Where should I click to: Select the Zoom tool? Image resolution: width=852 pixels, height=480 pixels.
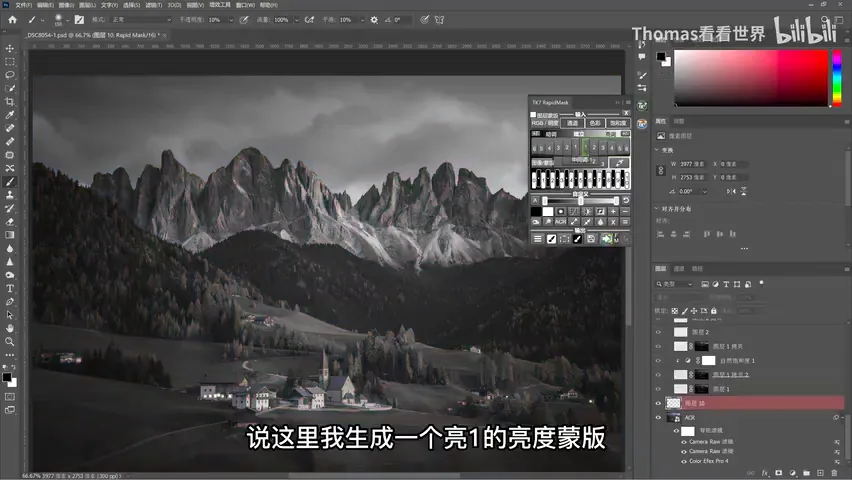tap(10, 341)
